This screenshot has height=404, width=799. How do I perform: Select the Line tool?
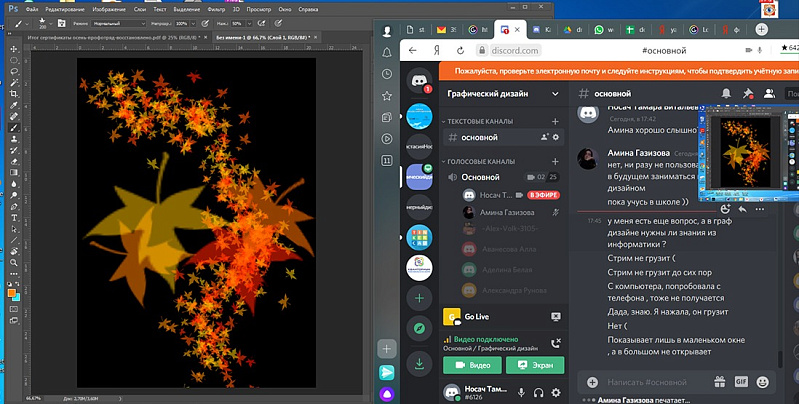pyautogui.click(x=14, y=240)
